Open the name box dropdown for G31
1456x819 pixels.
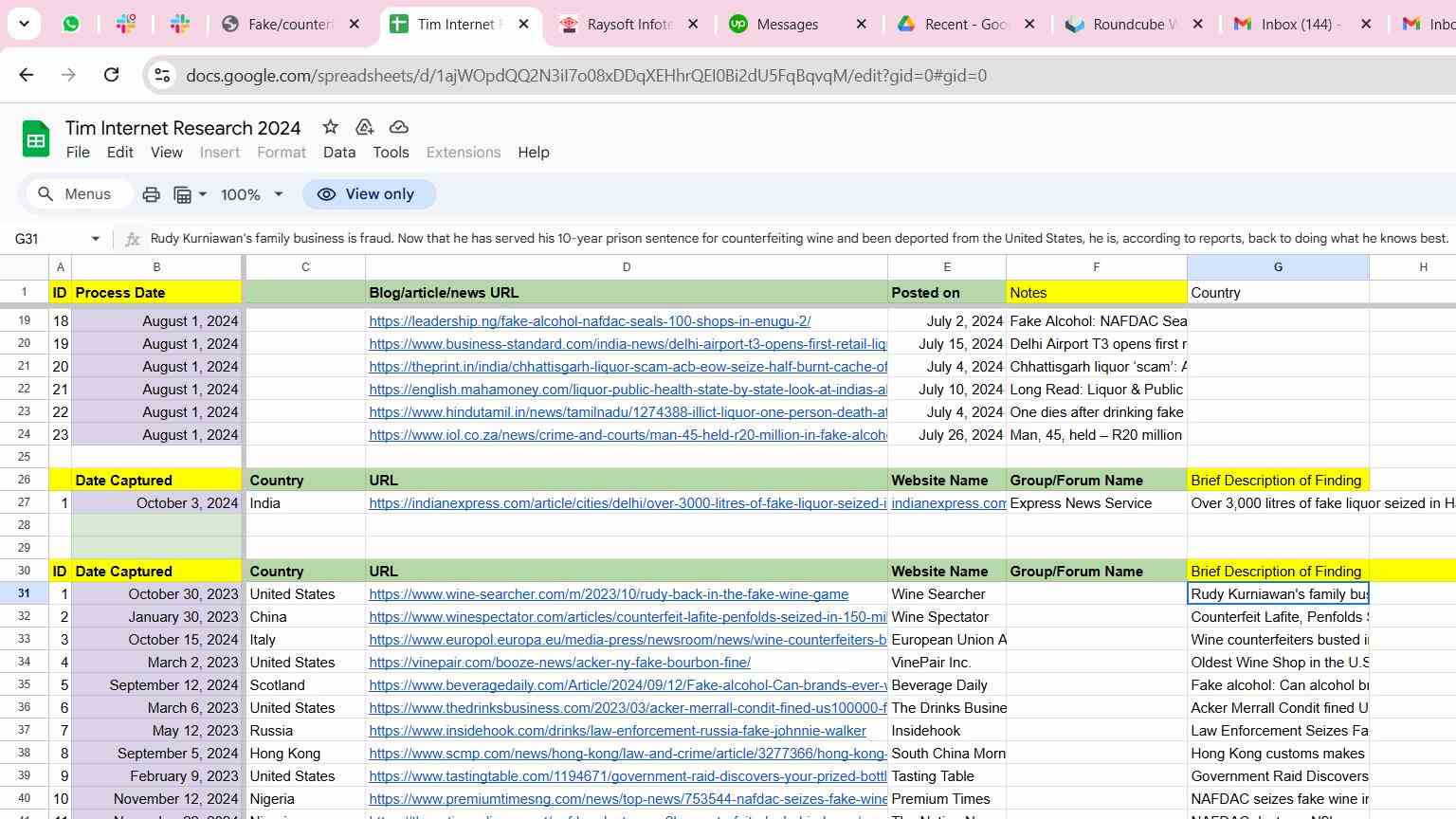95,239
